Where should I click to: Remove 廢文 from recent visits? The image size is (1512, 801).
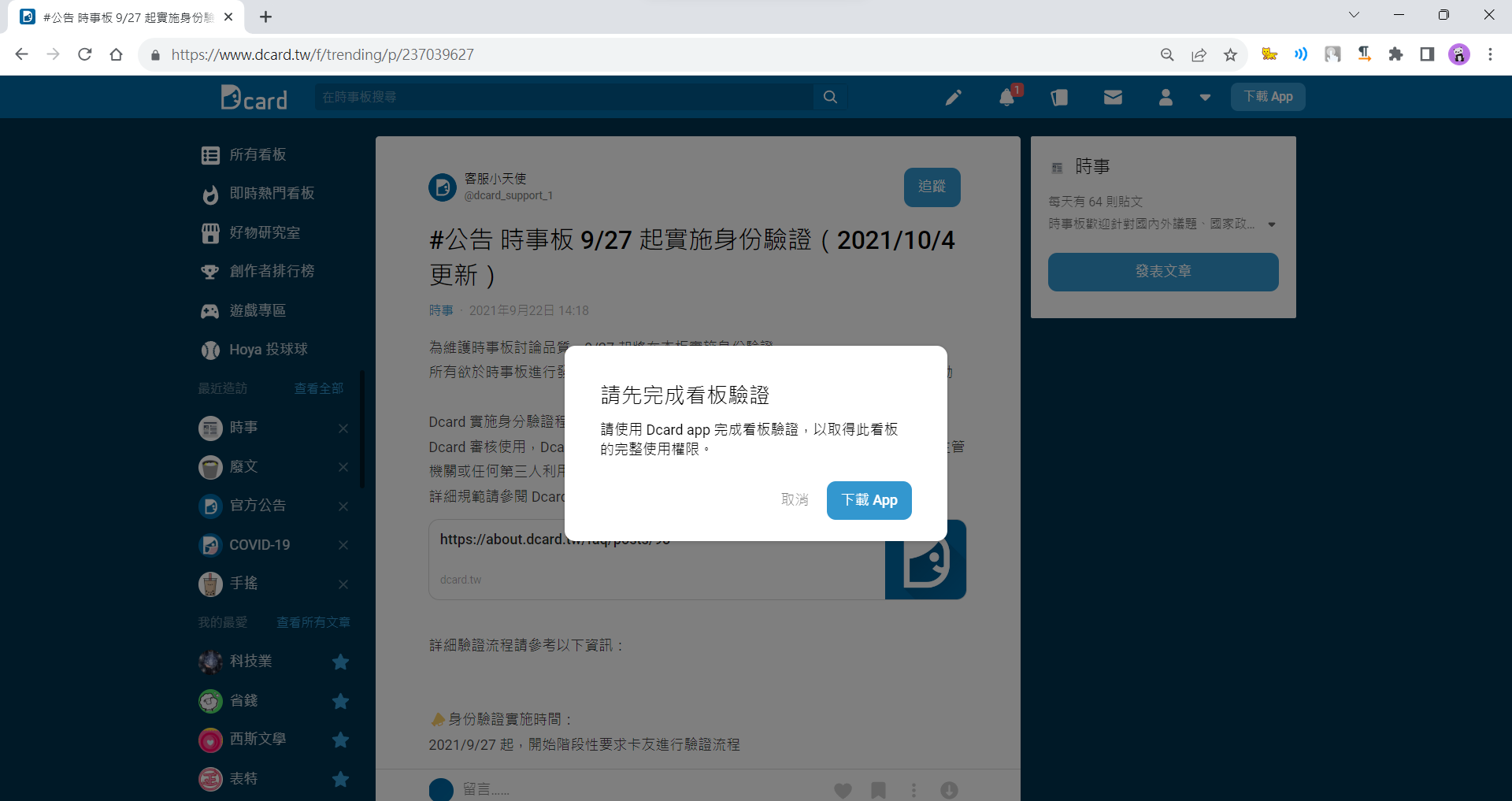coord(343,467)
